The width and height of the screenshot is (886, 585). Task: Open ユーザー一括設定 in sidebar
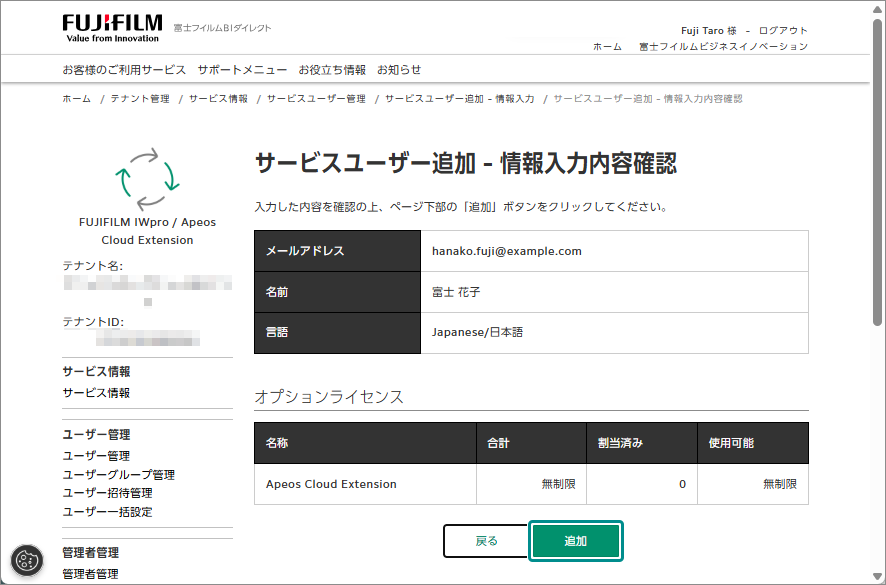coord(107,512)
